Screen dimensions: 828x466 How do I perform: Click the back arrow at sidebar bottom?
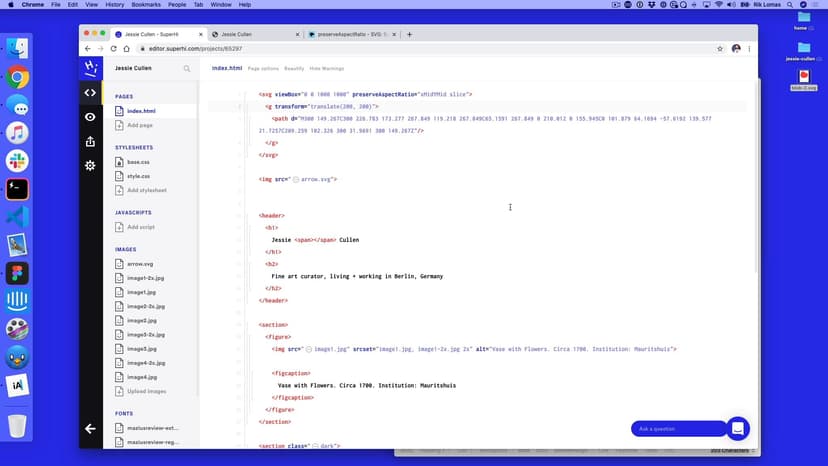pyautogui.click(x=90, y=428)
